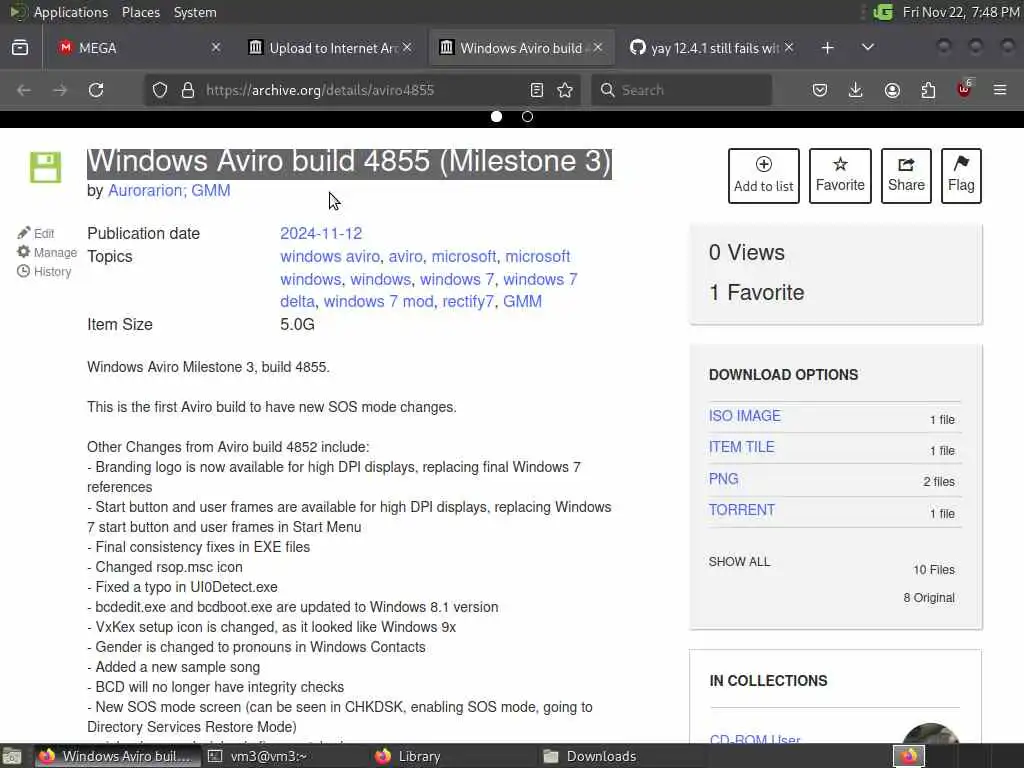The image size is (1024, 768).
Task: Click the address bar URL
Action: tap(320, 90)
